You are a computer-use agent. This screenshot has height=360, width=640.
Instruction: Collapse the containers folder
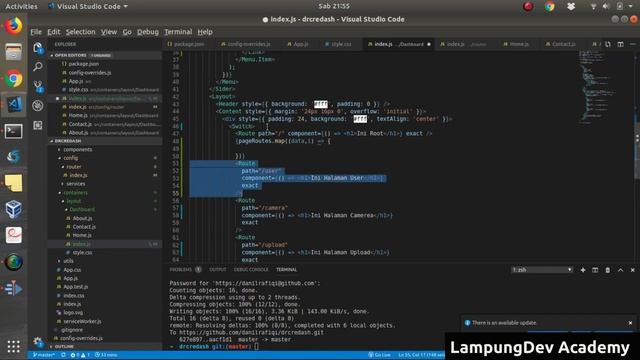[75, 192]
